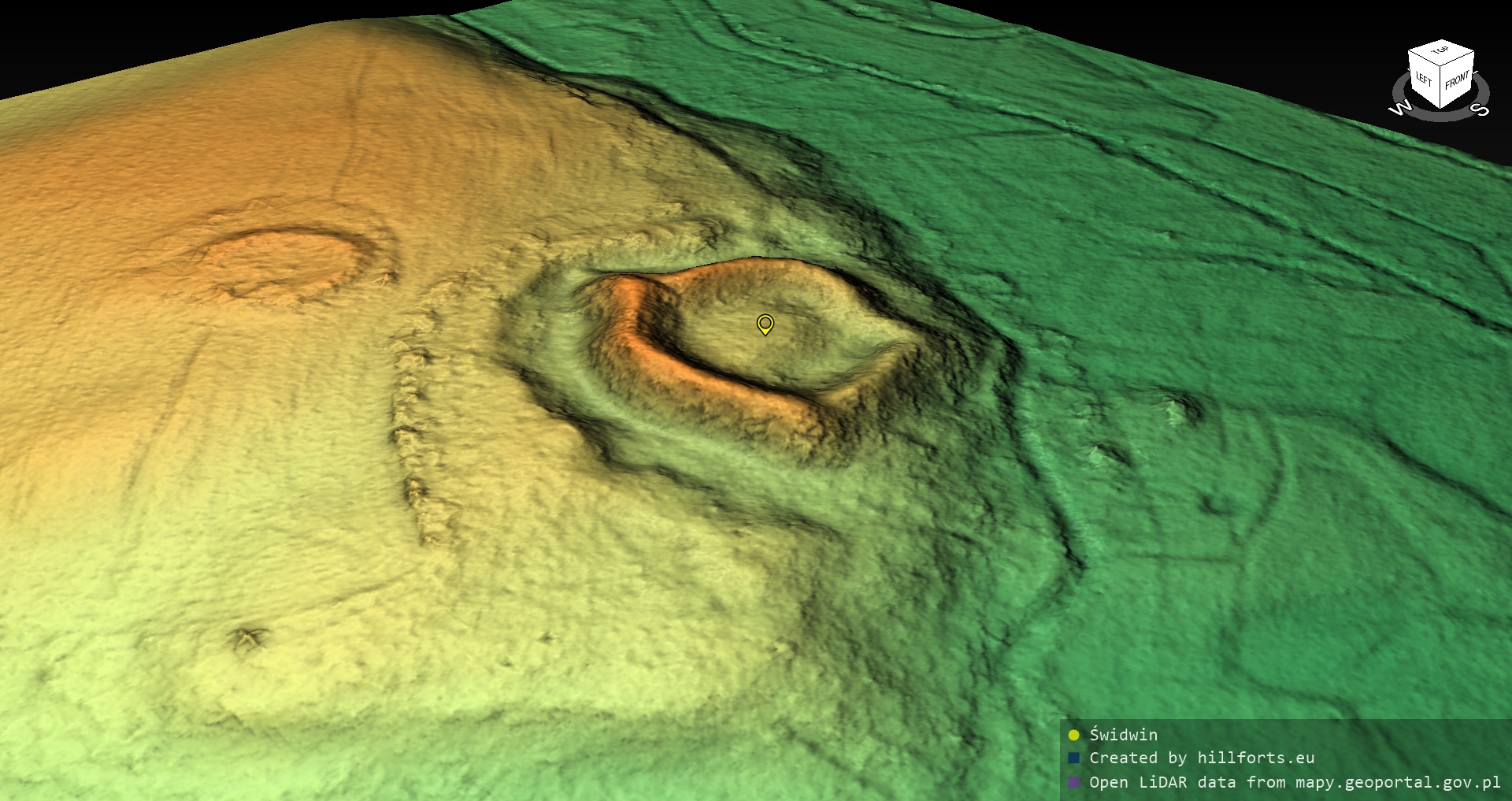Click the Świdwin label in the legend
1512x801 pixels.
pyautogui.click(x=1123, y=736)
